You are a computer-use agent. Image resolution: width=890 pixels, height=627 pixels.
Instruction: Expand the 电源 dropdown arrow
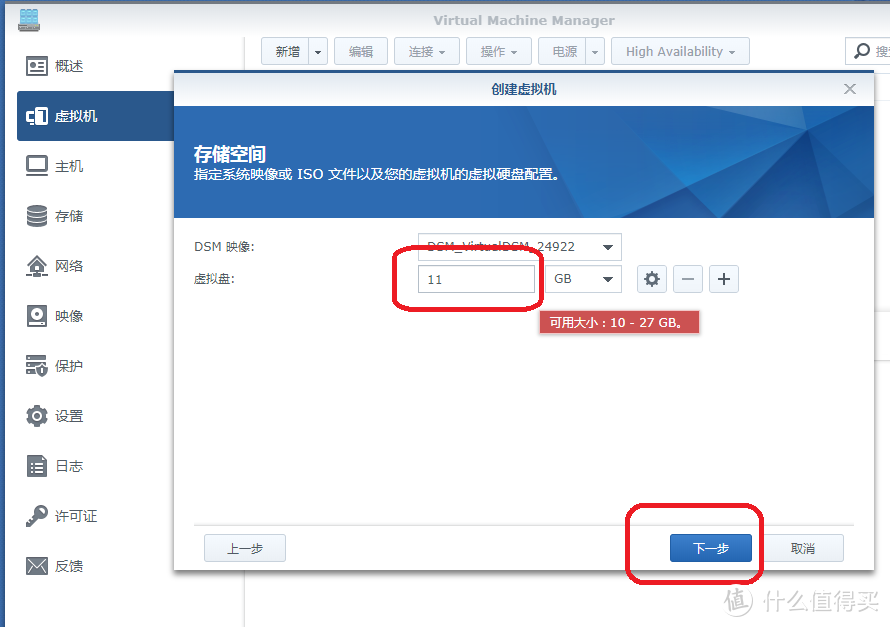coord(595,52)
